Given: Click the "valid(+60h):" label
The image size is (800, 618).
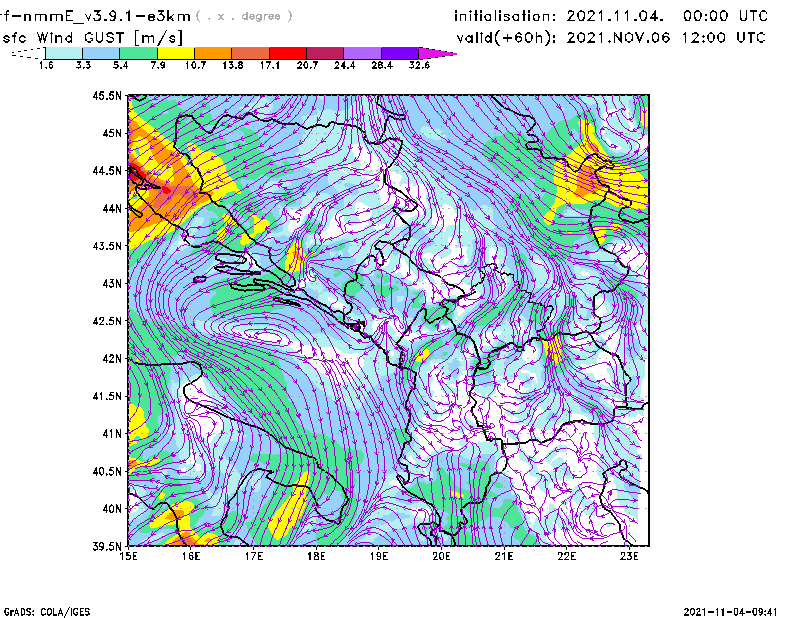Looking at the screenshot, I should tap(506, 38).
